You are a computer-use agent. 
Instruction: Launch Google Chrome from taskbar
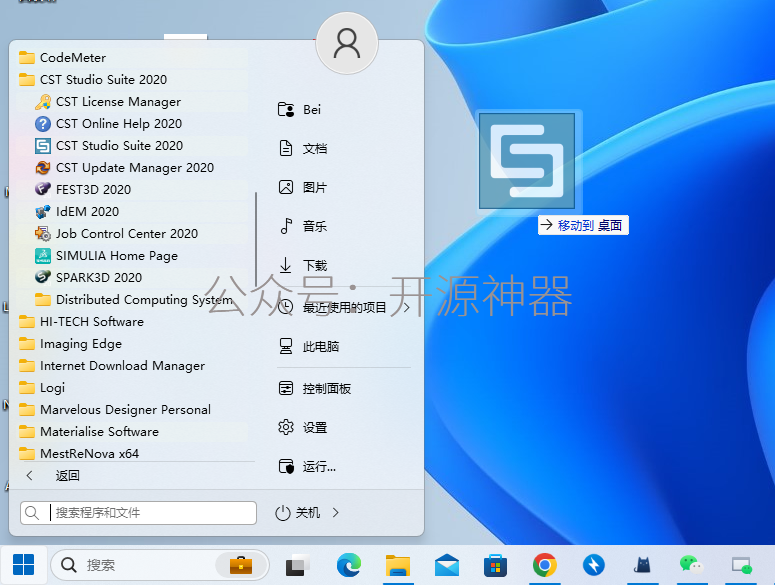tap(545, 565)
